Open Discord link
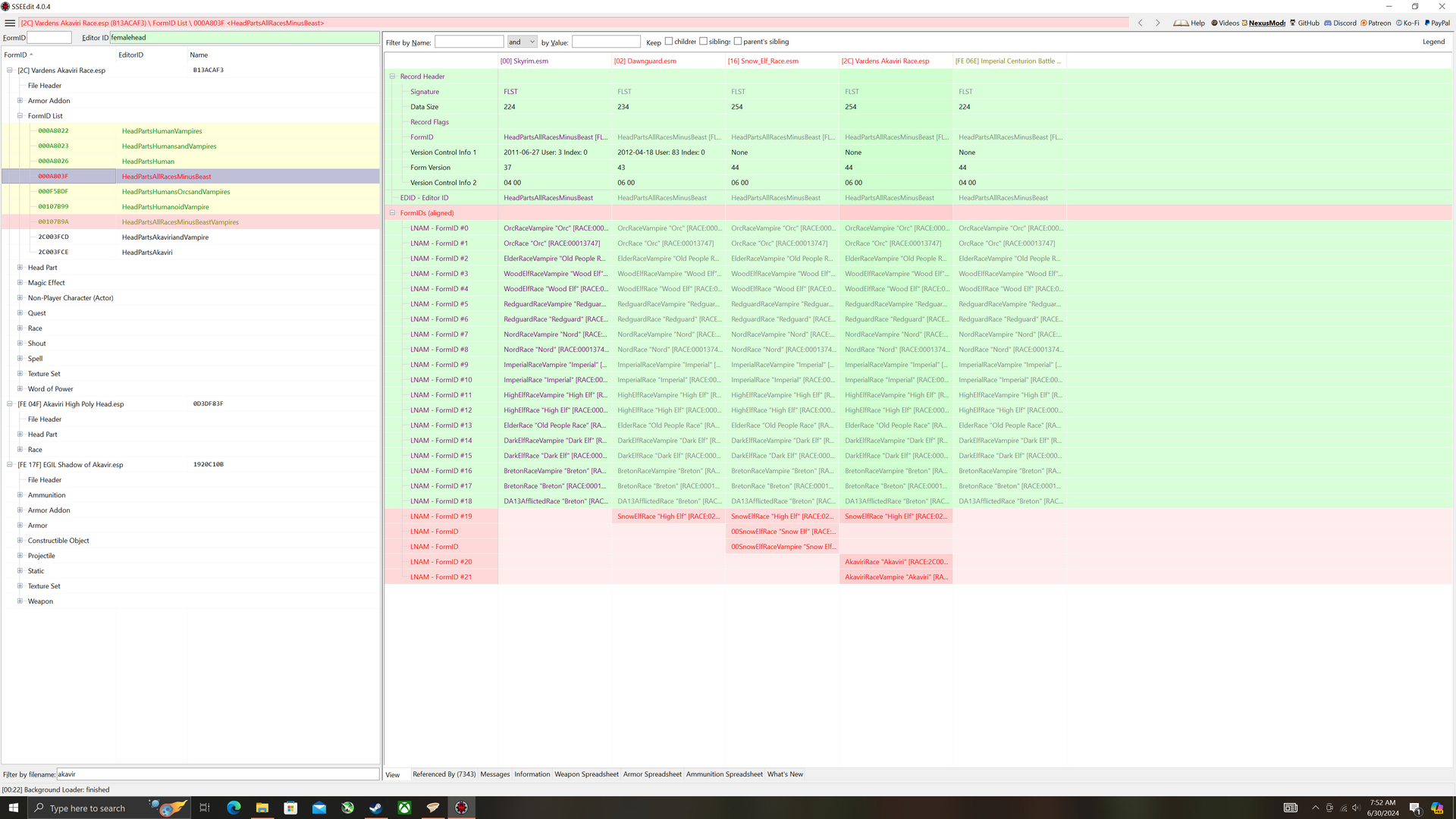 [x=1340, y=23]
